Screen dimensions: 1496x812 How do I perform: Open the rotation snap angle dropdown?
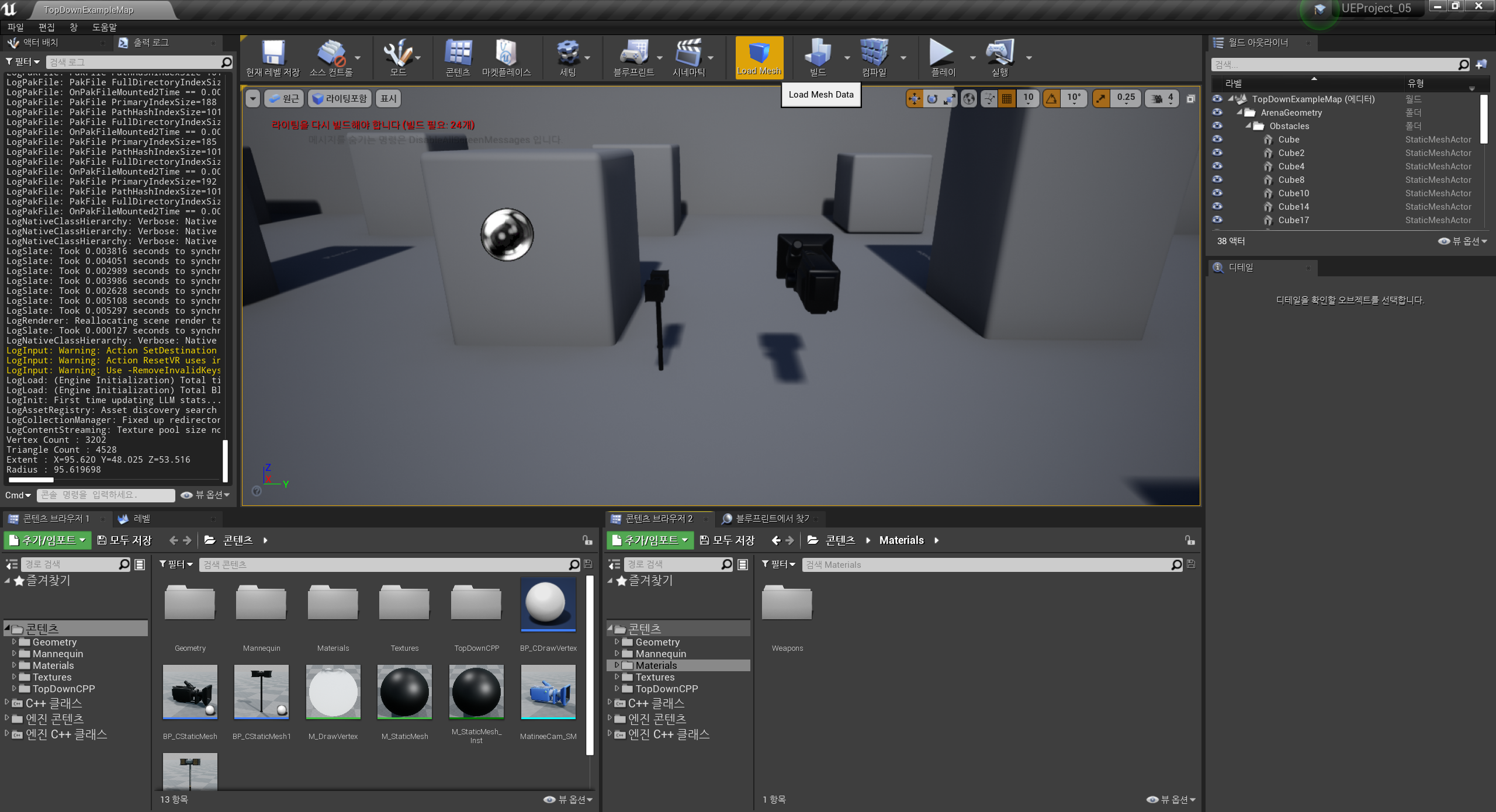point(1073,99)
